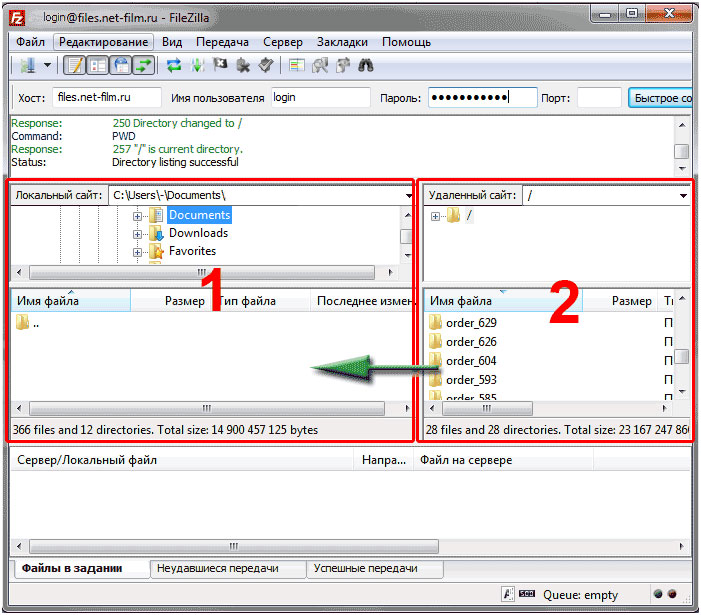The width and height of the screenshot is (701, 615).
Task: Click the Быстрое соединение button
Action: 662,98
